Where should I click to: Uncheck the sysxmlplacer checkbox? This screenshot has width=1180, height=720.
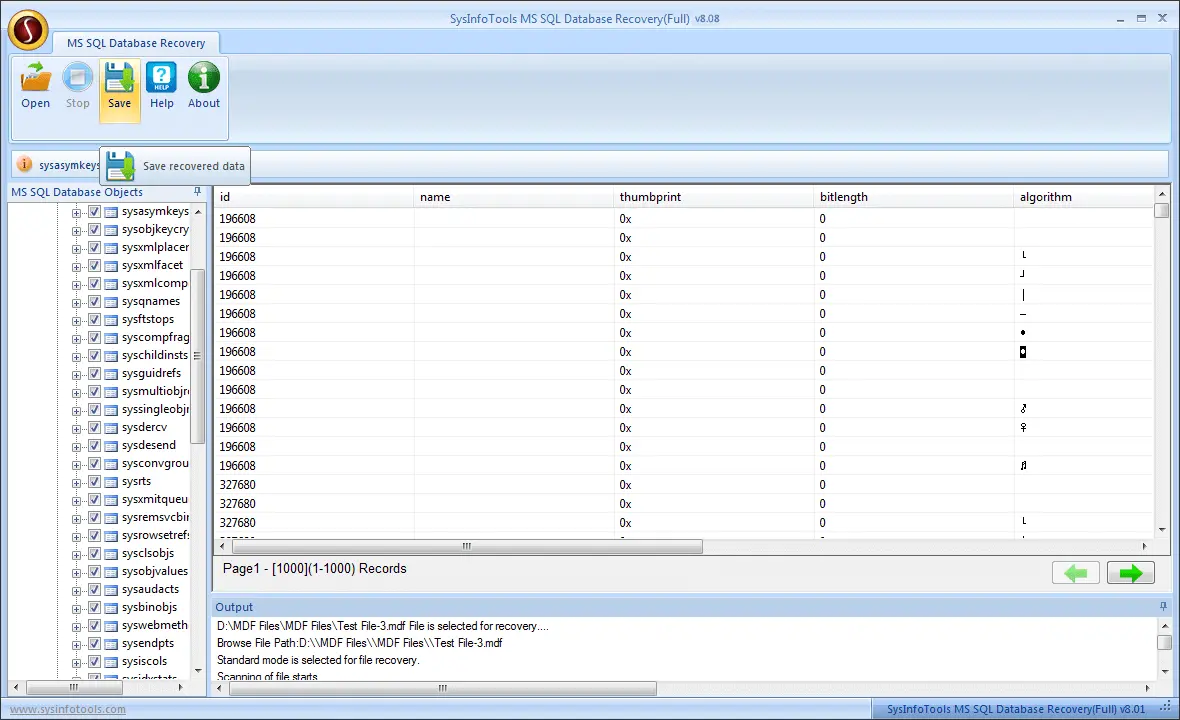click(x=94, y=248)
